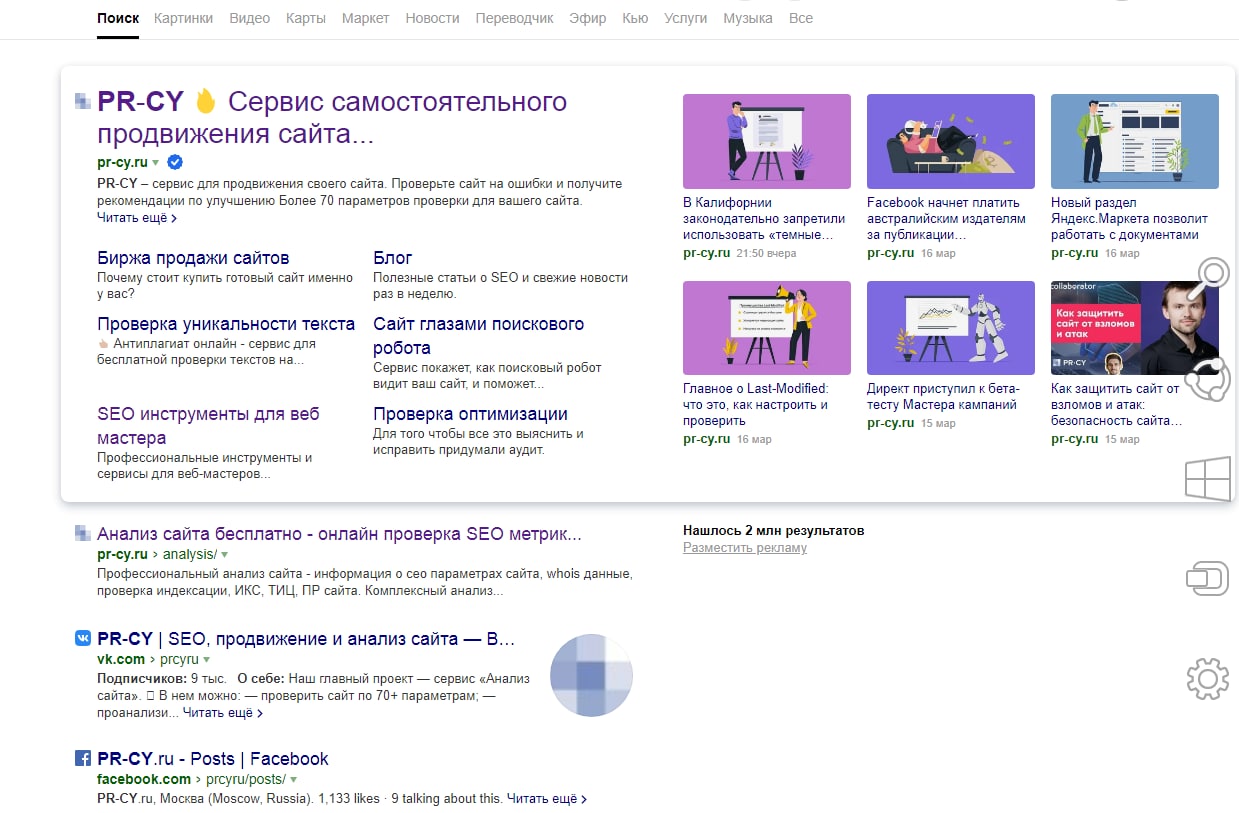This screenshot has width=1239, height=813.
Task: Open the Last-Modified article thumbnail
Action: click(767, 328)
